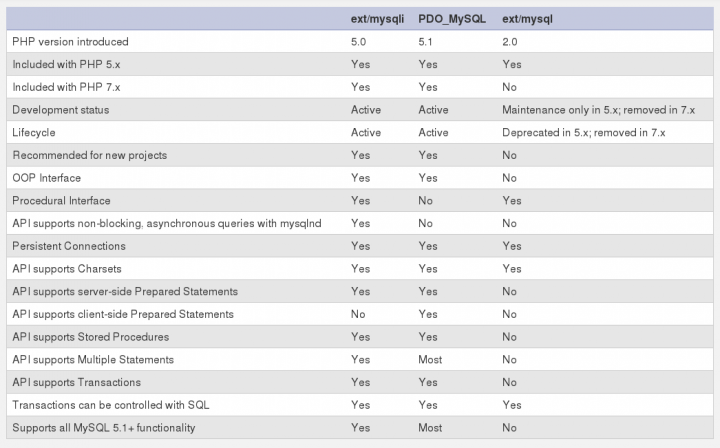Click "Supports all MySQL 5.1+ functionality" label
The image size is (720, 448).
103,428
